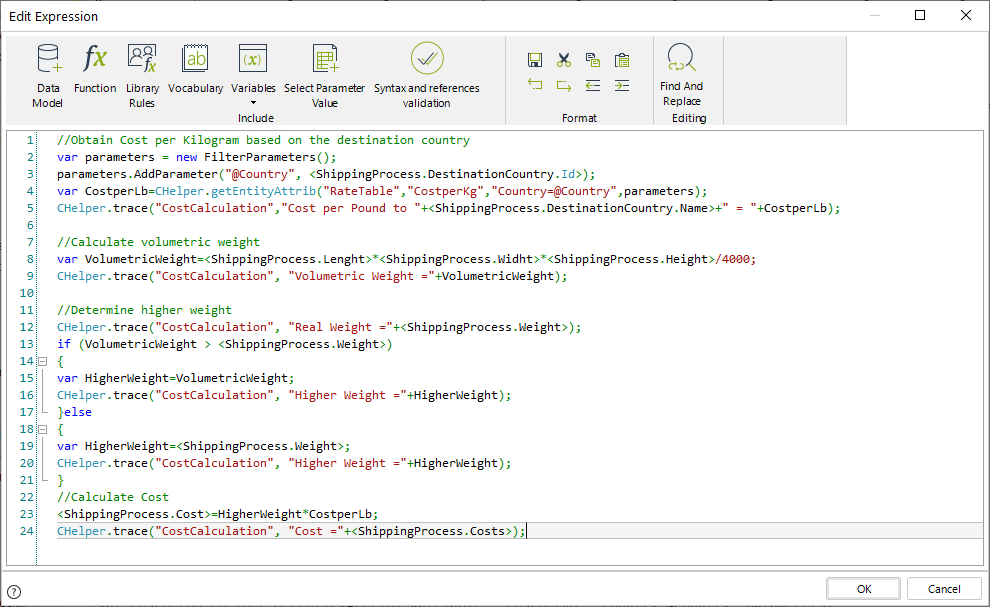The width and height of the screenshot is (990, 607).
Task: Confirm the expression with OK
Action: (864, 589)
